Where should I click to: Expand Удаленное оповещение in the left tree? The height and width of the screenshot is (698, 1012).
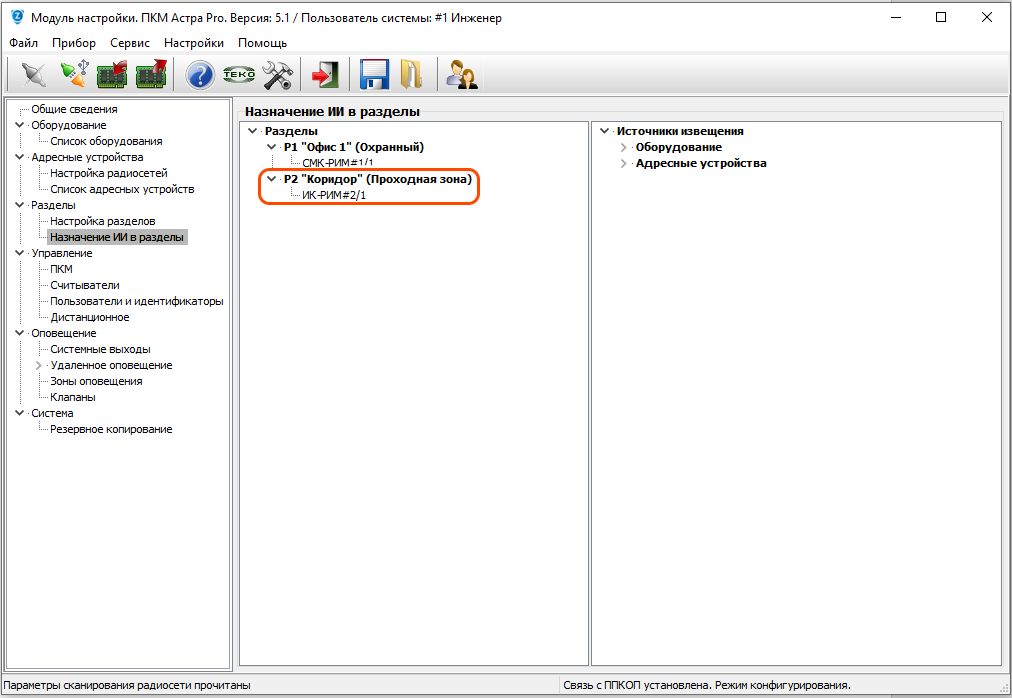coord(39,365)
